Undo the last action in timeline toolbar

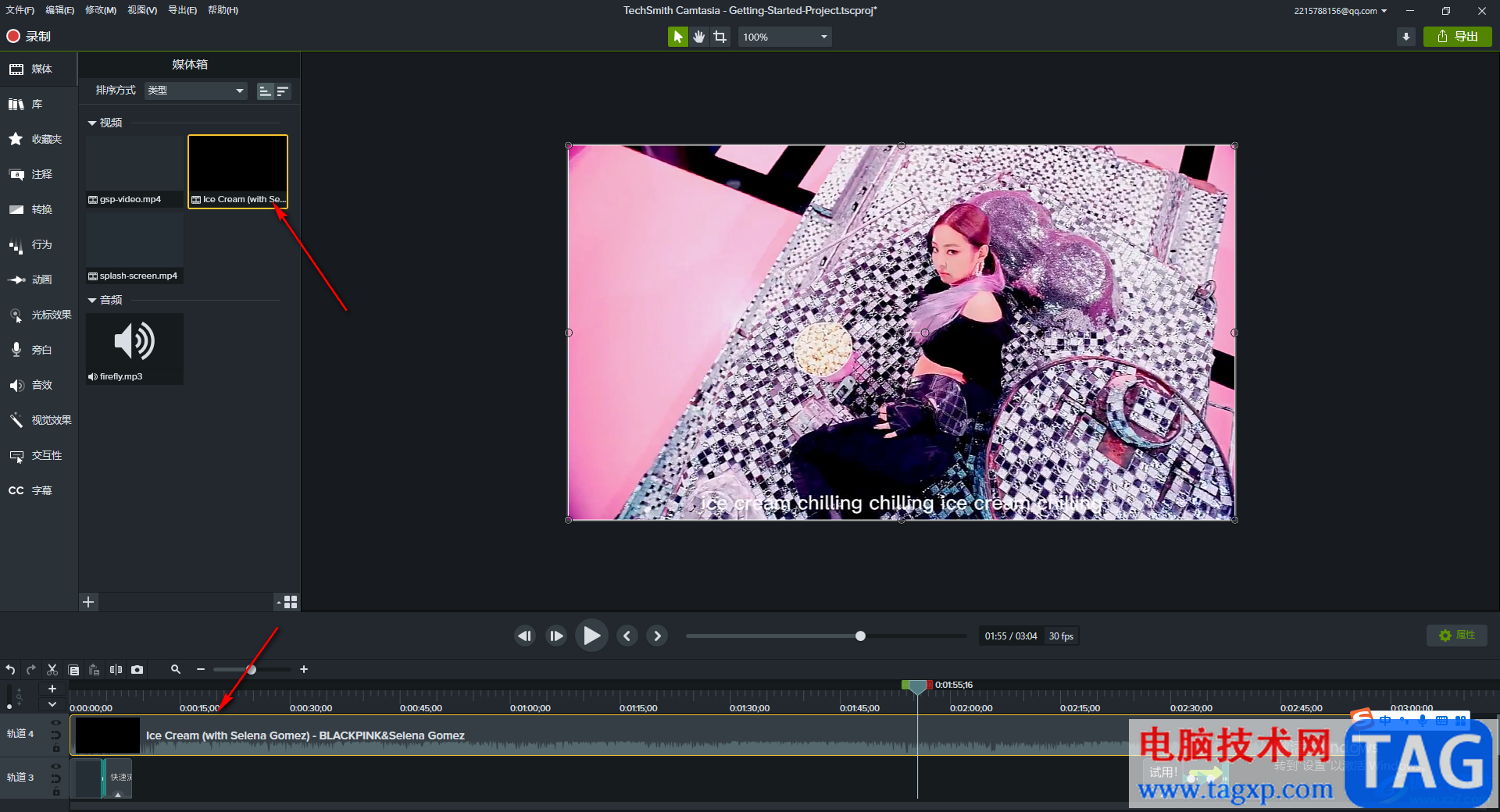(x=10, y=670)
